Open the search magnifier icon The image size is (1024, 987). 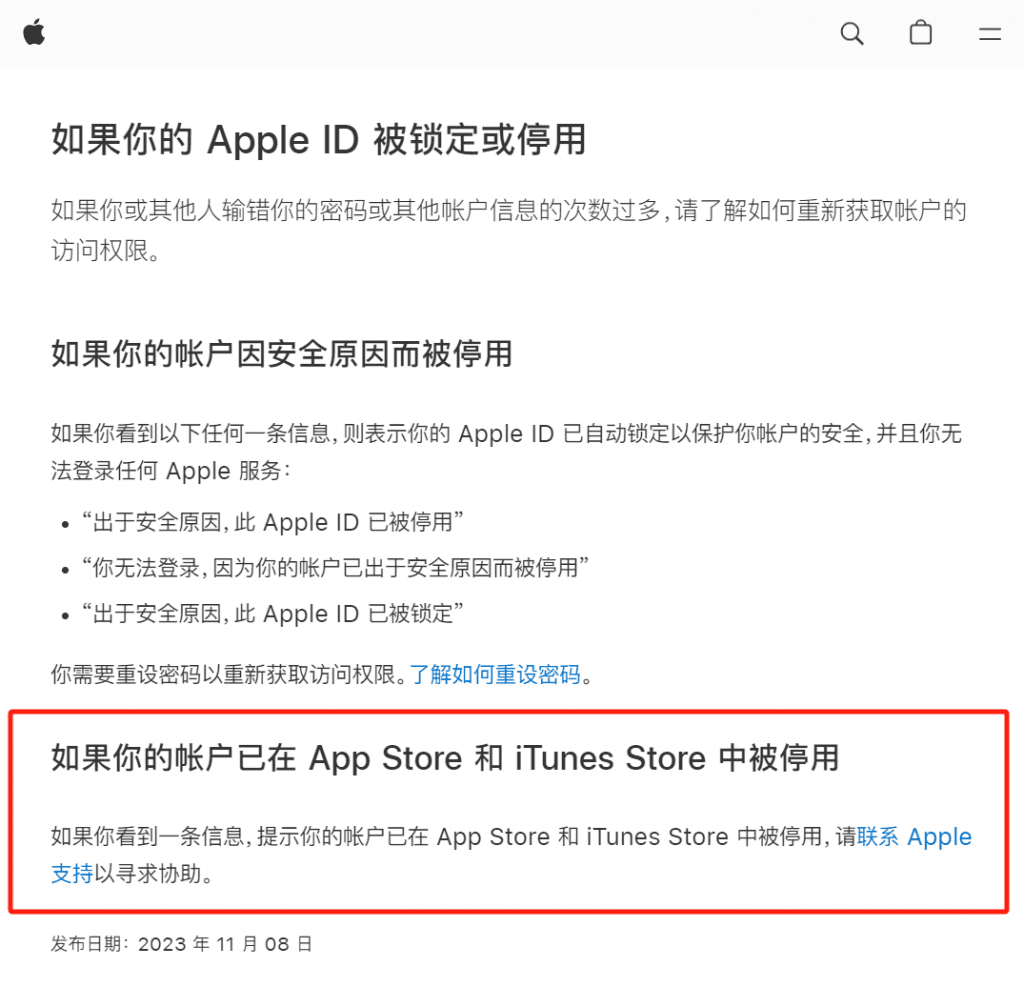coord(852,33)
